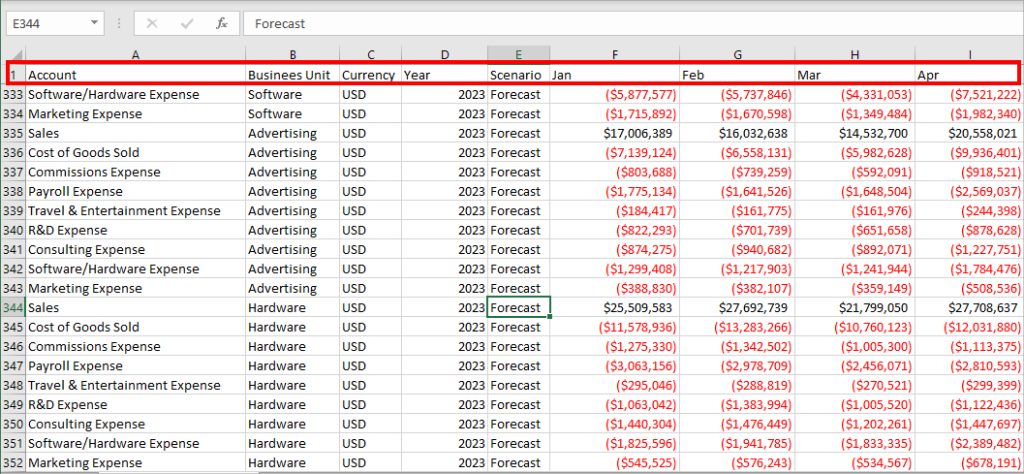Image resolution: width=1024 pixels, height=474 pixels.
Task: Select the active Forecast cell E344
Action: 519,308
